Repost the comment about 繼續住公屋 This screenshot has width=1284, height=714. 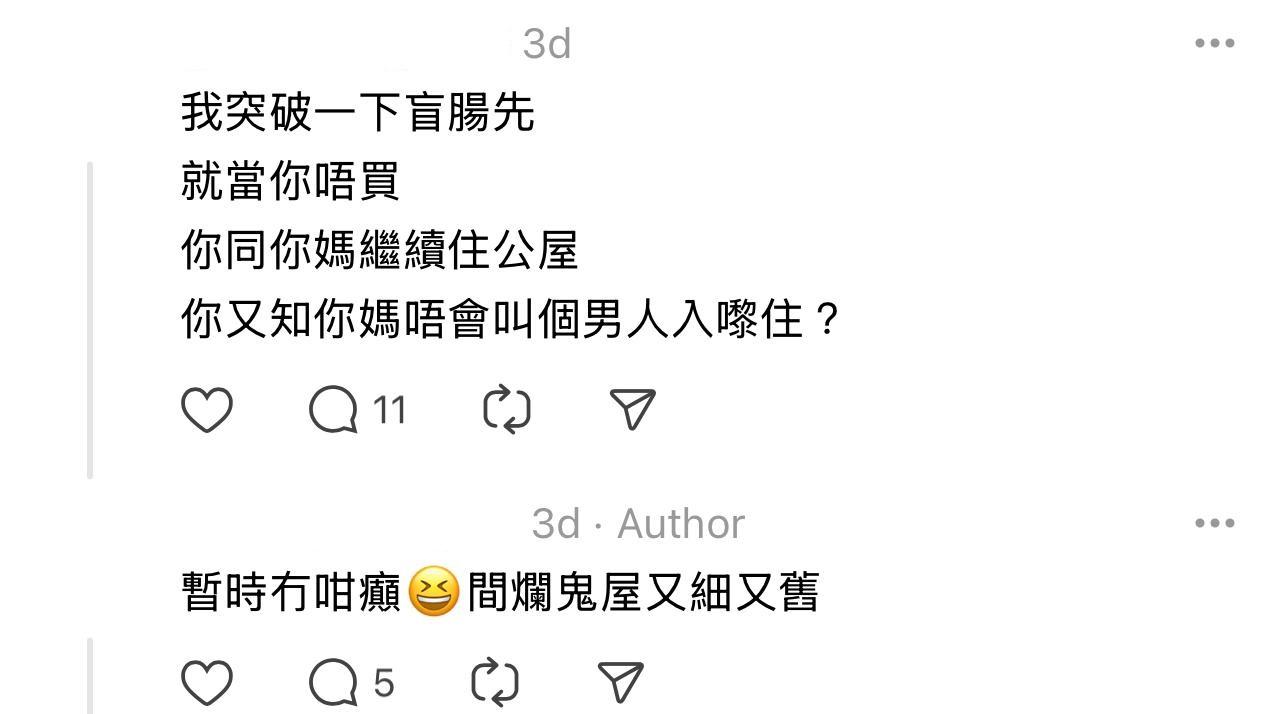click(507, 410)
